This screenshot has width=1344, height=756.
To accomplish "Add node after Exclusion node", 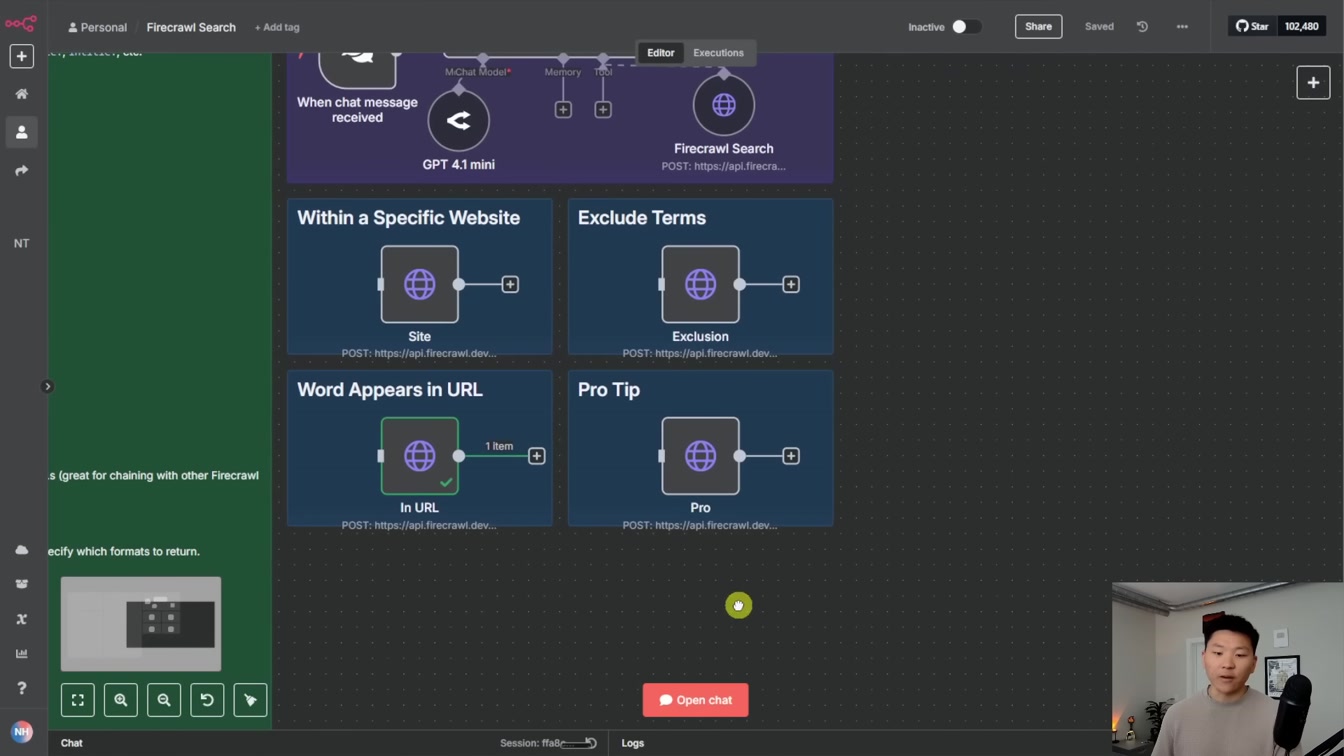I will [x=791, y=285].
